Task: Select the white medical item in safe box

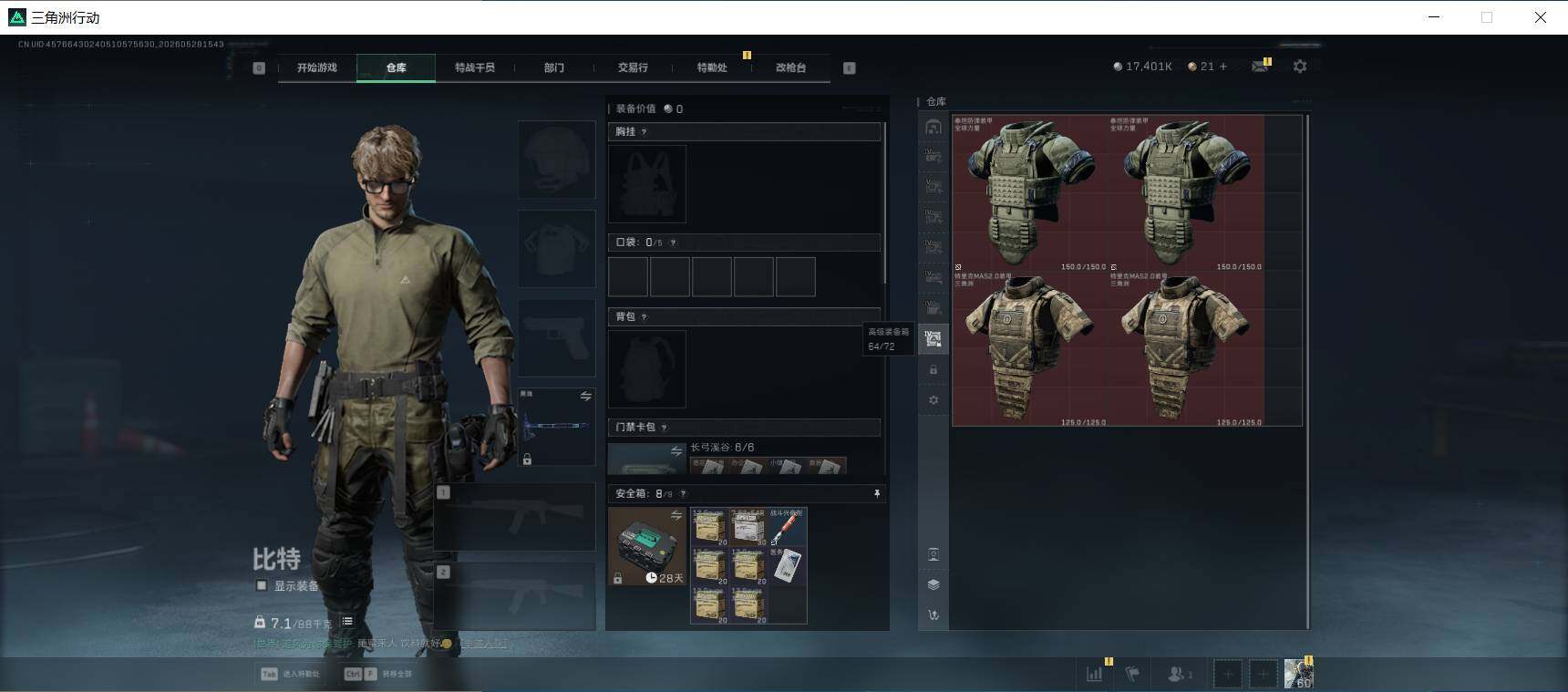Action: 788,565
